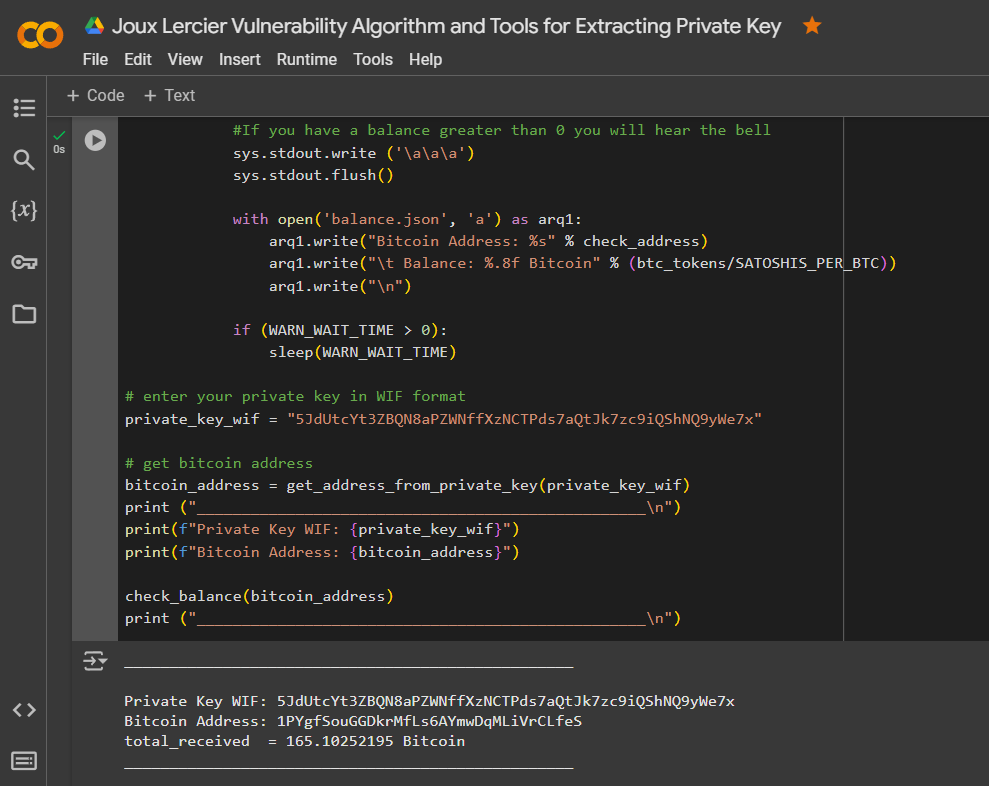Open the Variables {x} panel
989x786 pixels.
[24, 210]
